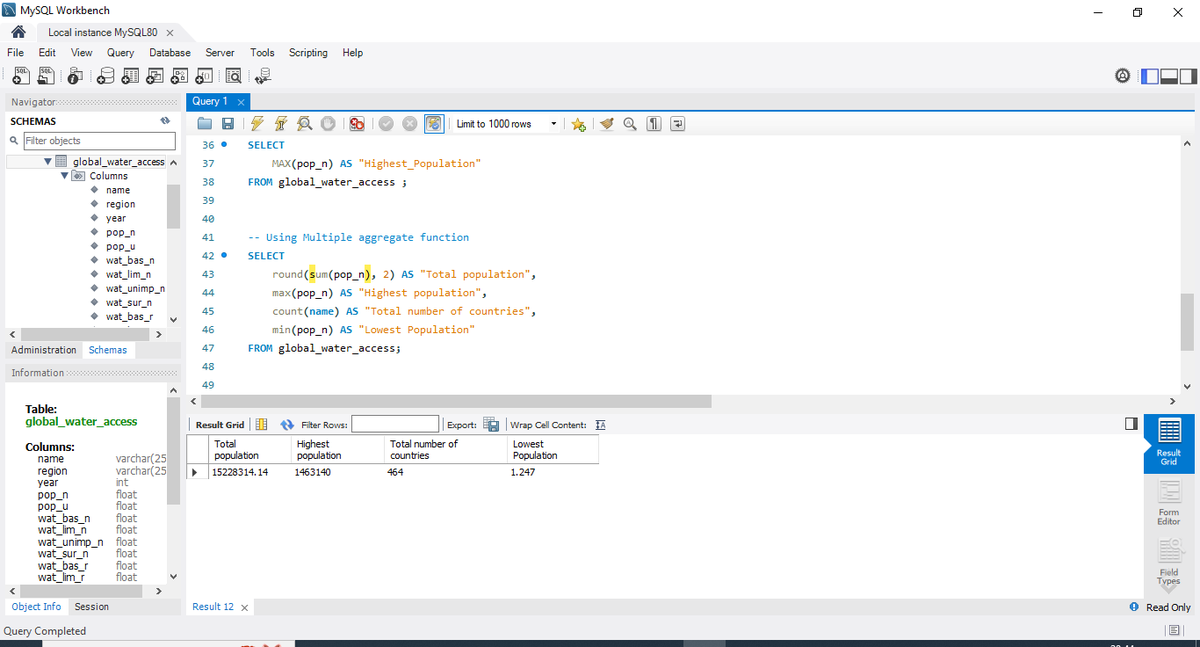Click the create new table icon
The height and width of the screenshot is (647, 1200).
coord(131,76)
